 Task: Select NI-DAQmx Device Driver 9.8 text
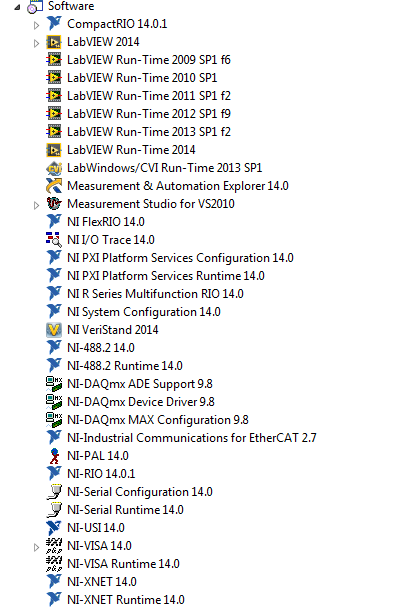click(x=141, y=402)
